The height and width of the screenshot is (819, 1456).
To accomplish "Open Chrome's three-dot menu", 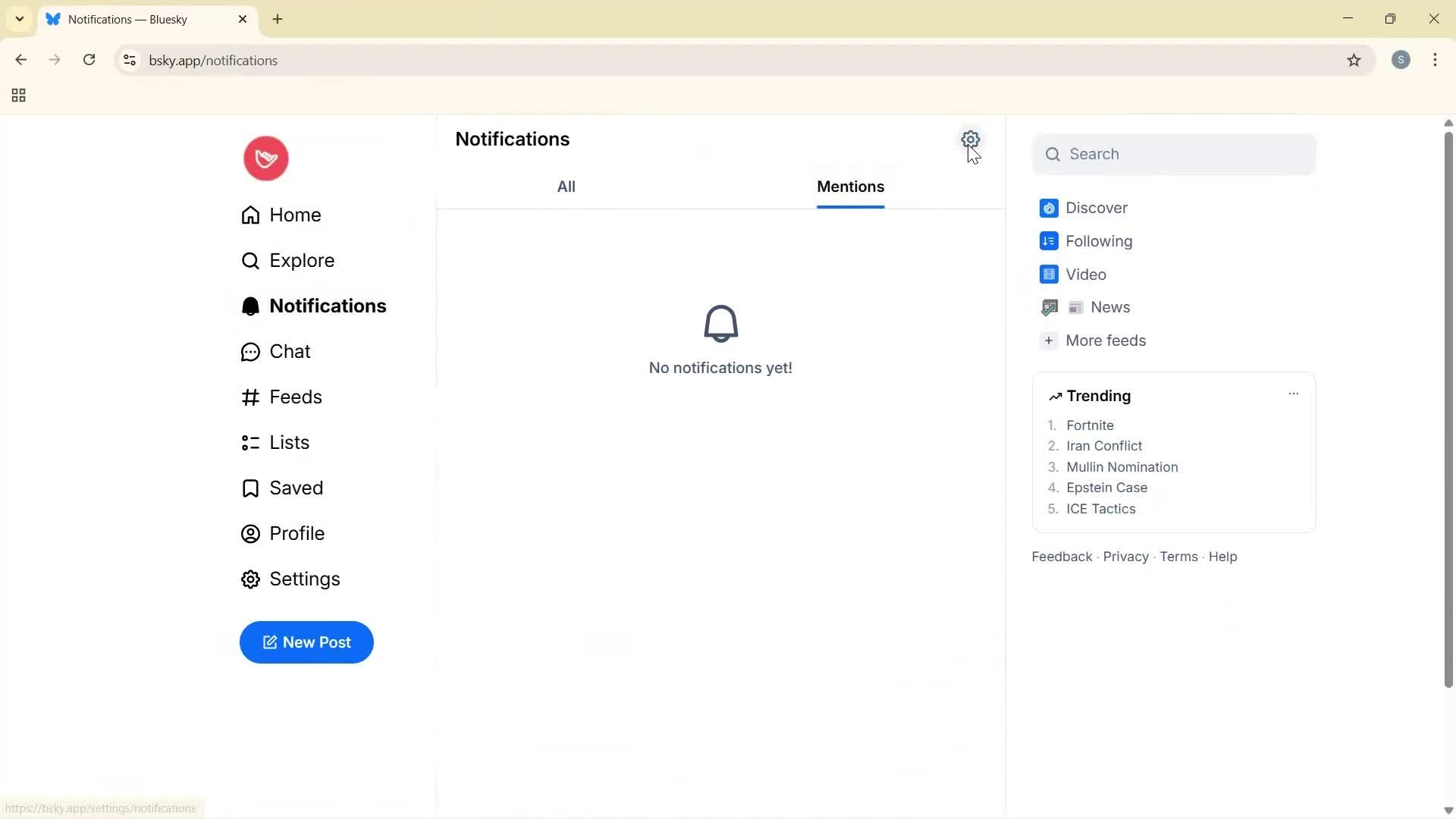I will (1436, 60).
